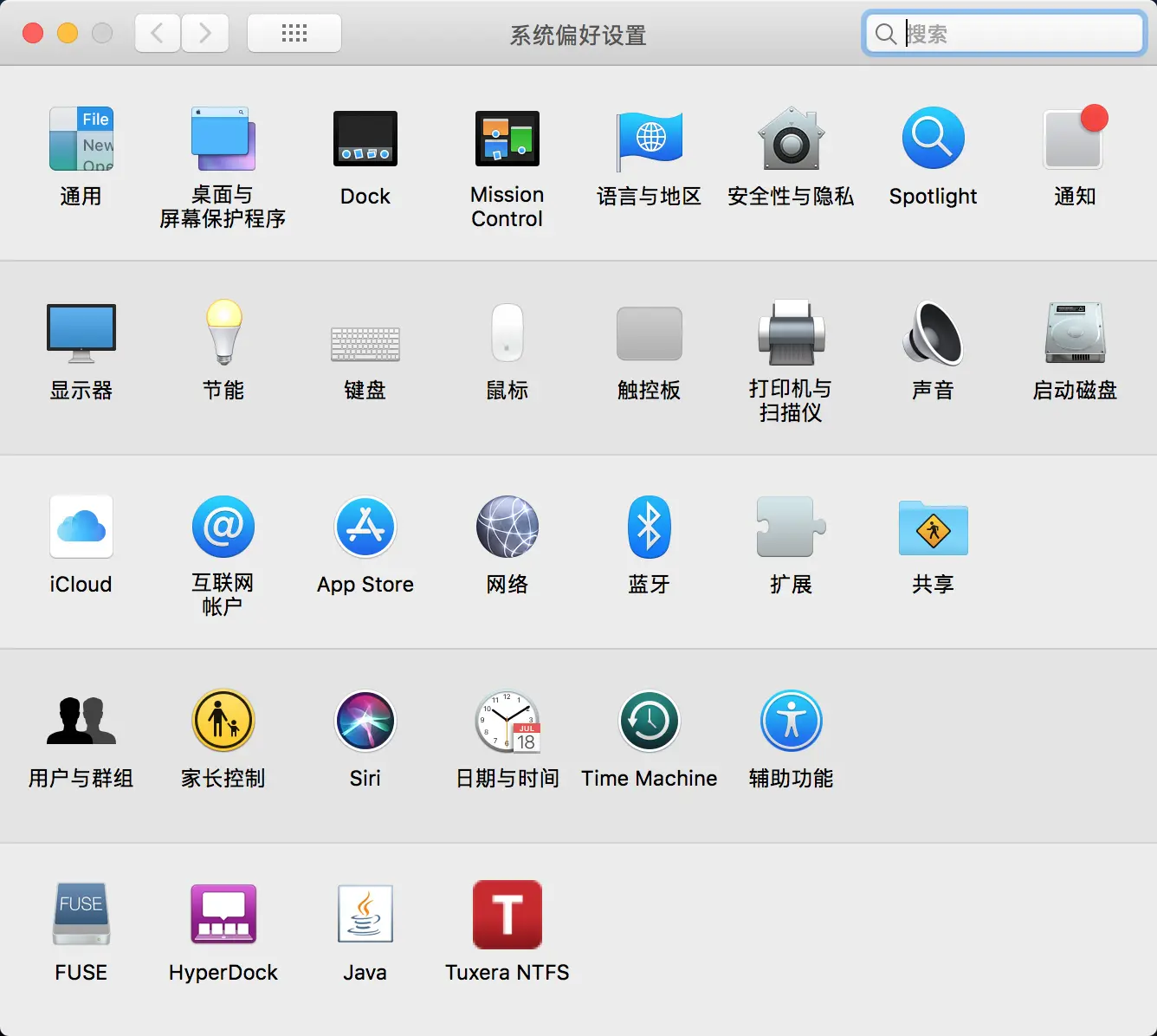The height and width of the screenshot is (1036, 1157).
Task: Open 键盘 keyboard preferences icon
Action: [365, 343]
